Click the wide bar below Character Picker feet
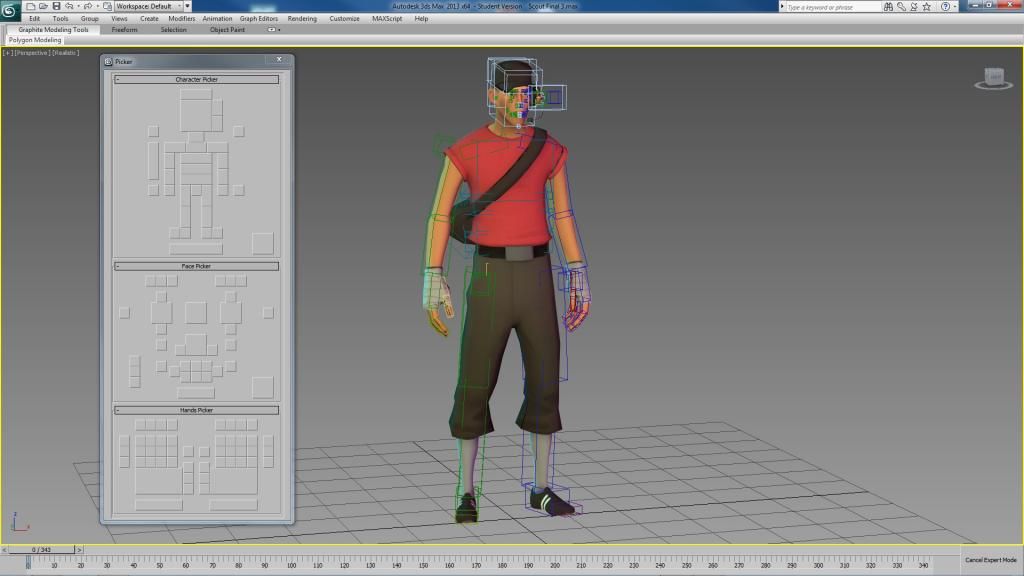This screenshot has height=576, width=1024. tap(196, 249)
